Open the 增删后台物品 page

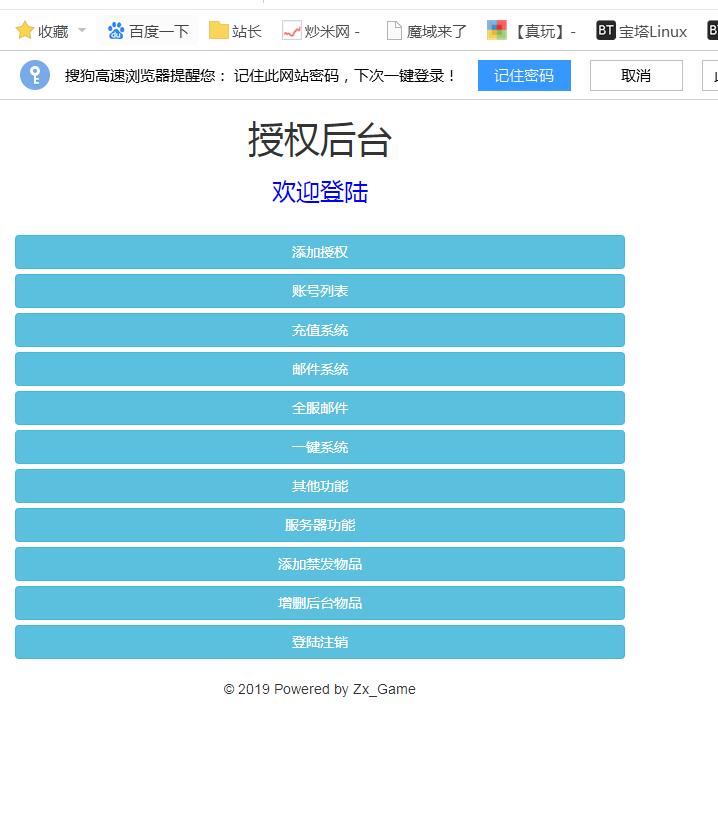point(320,603)
